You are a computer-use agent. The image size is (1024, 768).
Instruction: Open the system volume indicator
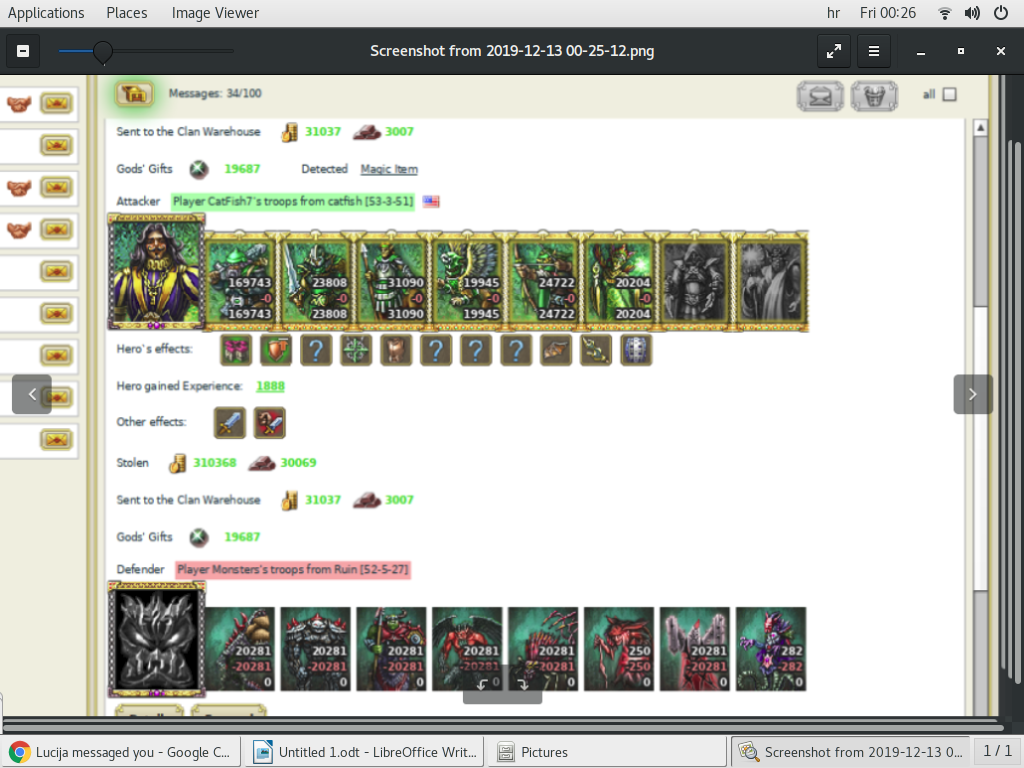click(972, 13)
